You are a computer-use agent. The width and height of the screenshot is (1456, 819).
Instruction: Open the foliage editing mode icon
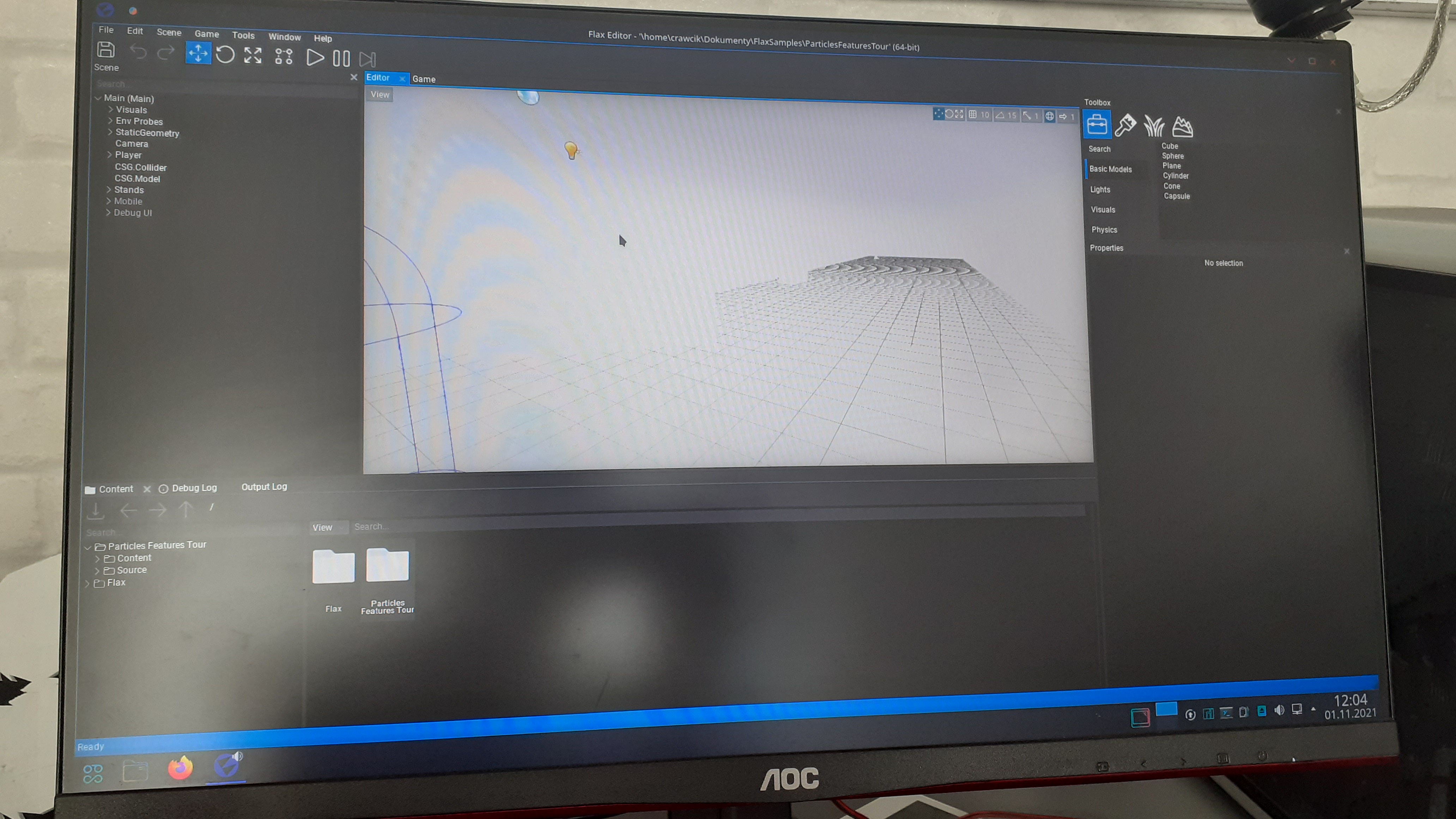coord(1154,126)
